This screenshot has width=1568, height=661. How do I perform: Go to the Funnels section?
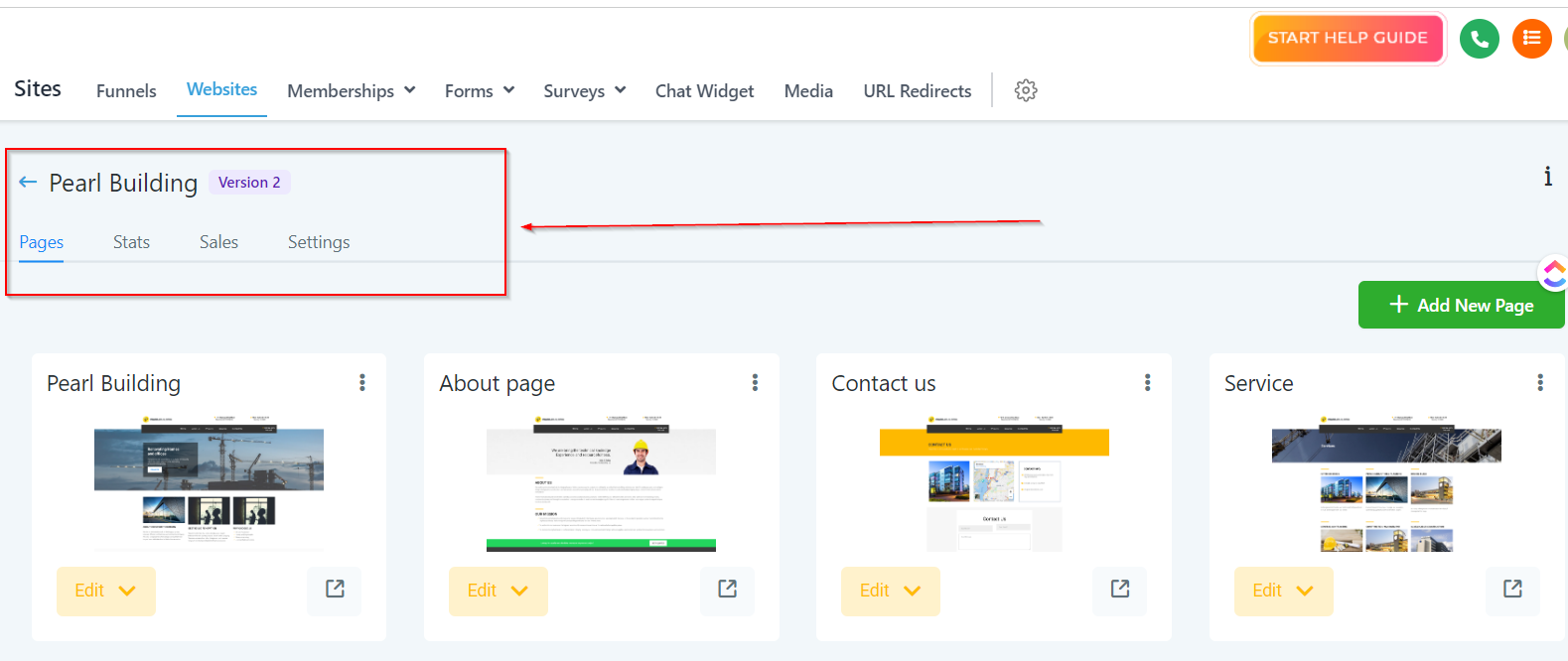point(126,91)
